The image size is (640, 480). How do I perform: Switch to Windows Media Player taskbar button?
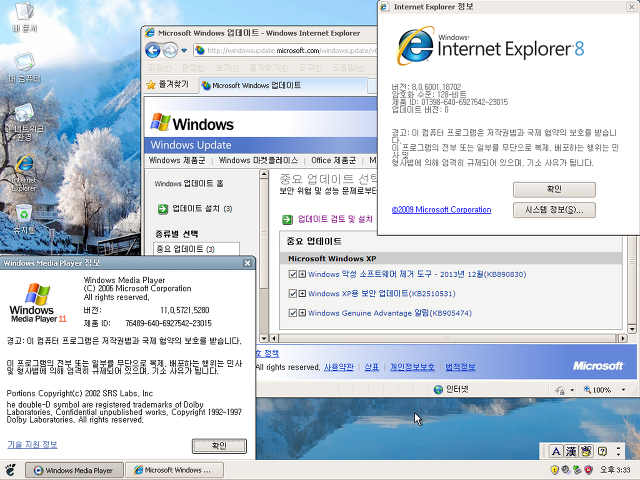(75, 470)
